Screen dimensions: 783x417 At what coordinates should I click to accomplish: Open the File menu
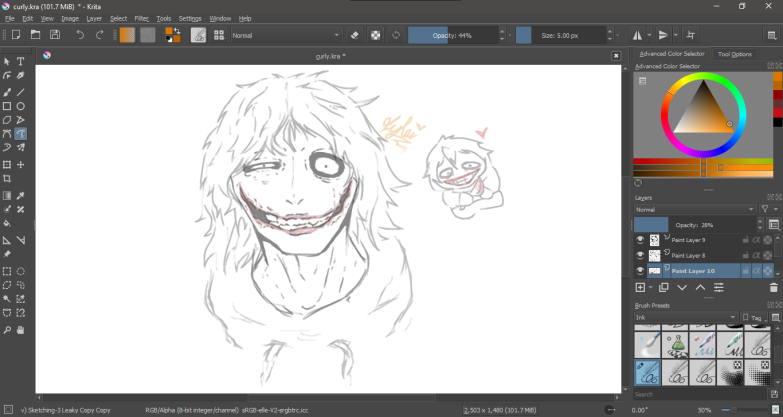9,18
